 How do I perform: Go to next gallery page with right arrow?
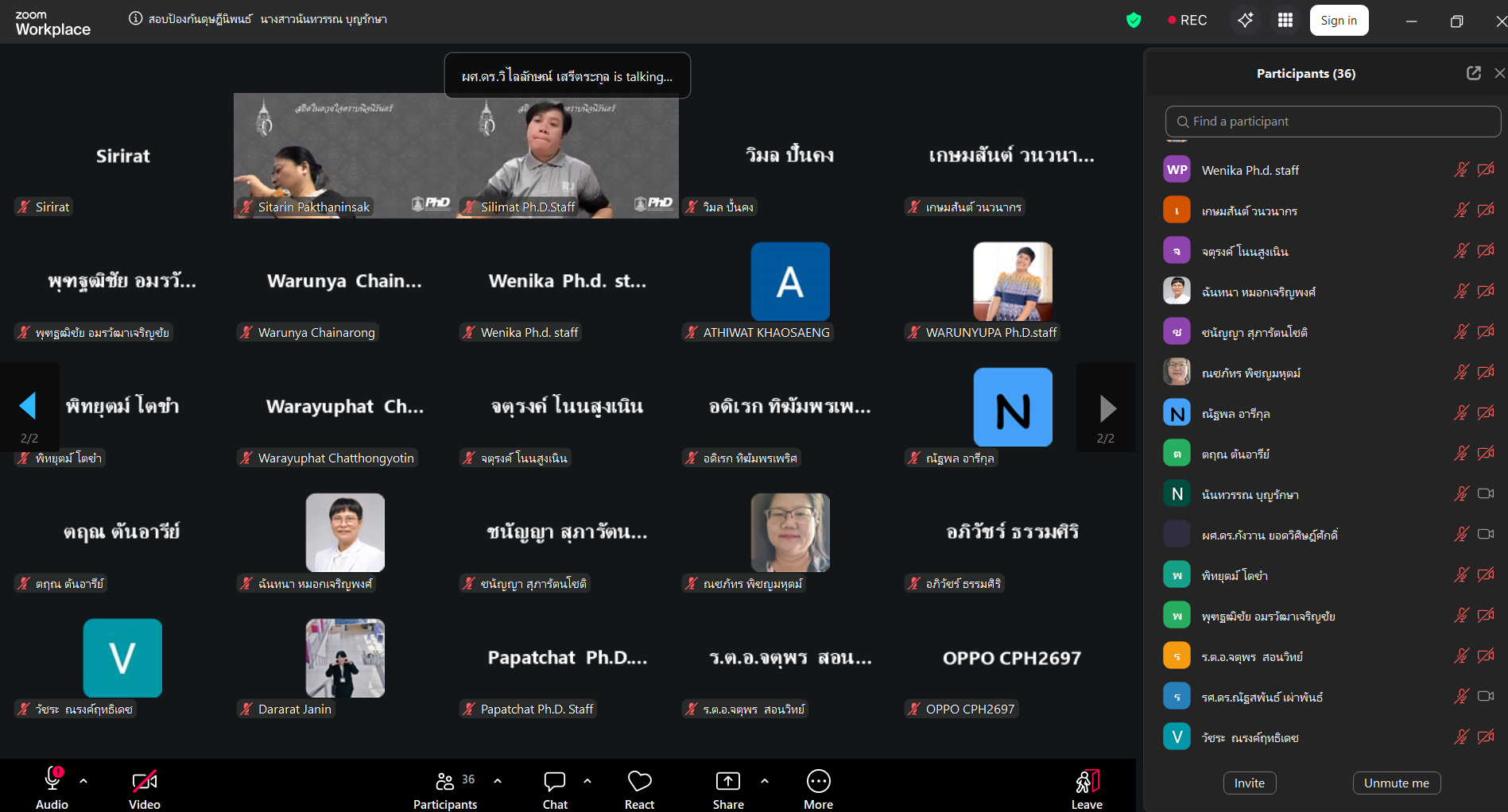point(1107,408)
